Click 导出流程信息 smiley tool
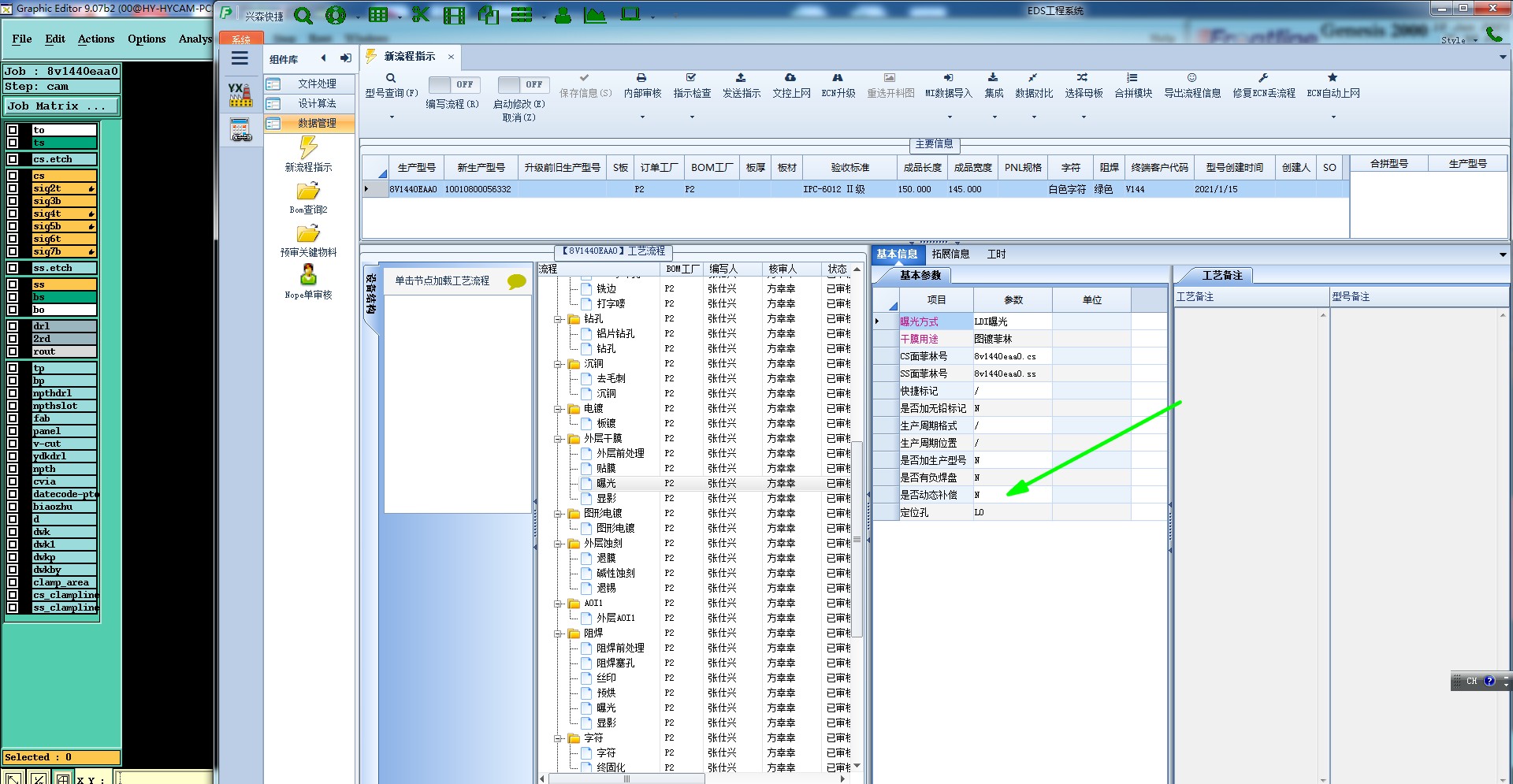The width and height of the screenshot is (1513, 784). pos(1192,85)
